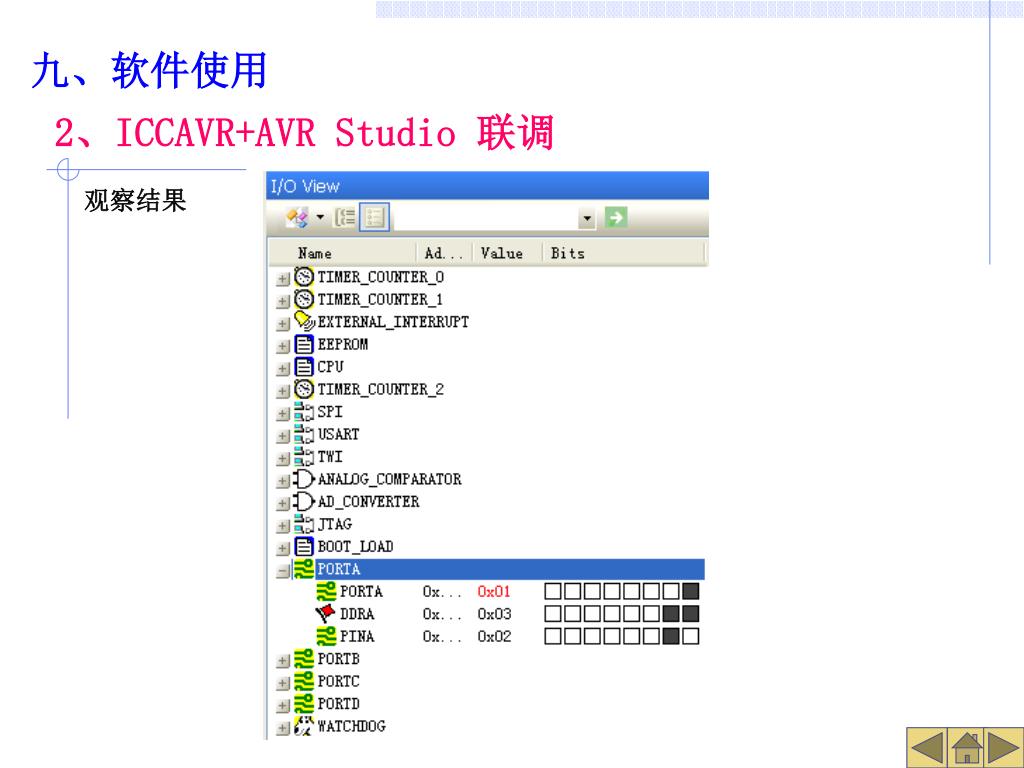
Task: Go to next slide arrow button
Action: click(x=1004, y=748)
